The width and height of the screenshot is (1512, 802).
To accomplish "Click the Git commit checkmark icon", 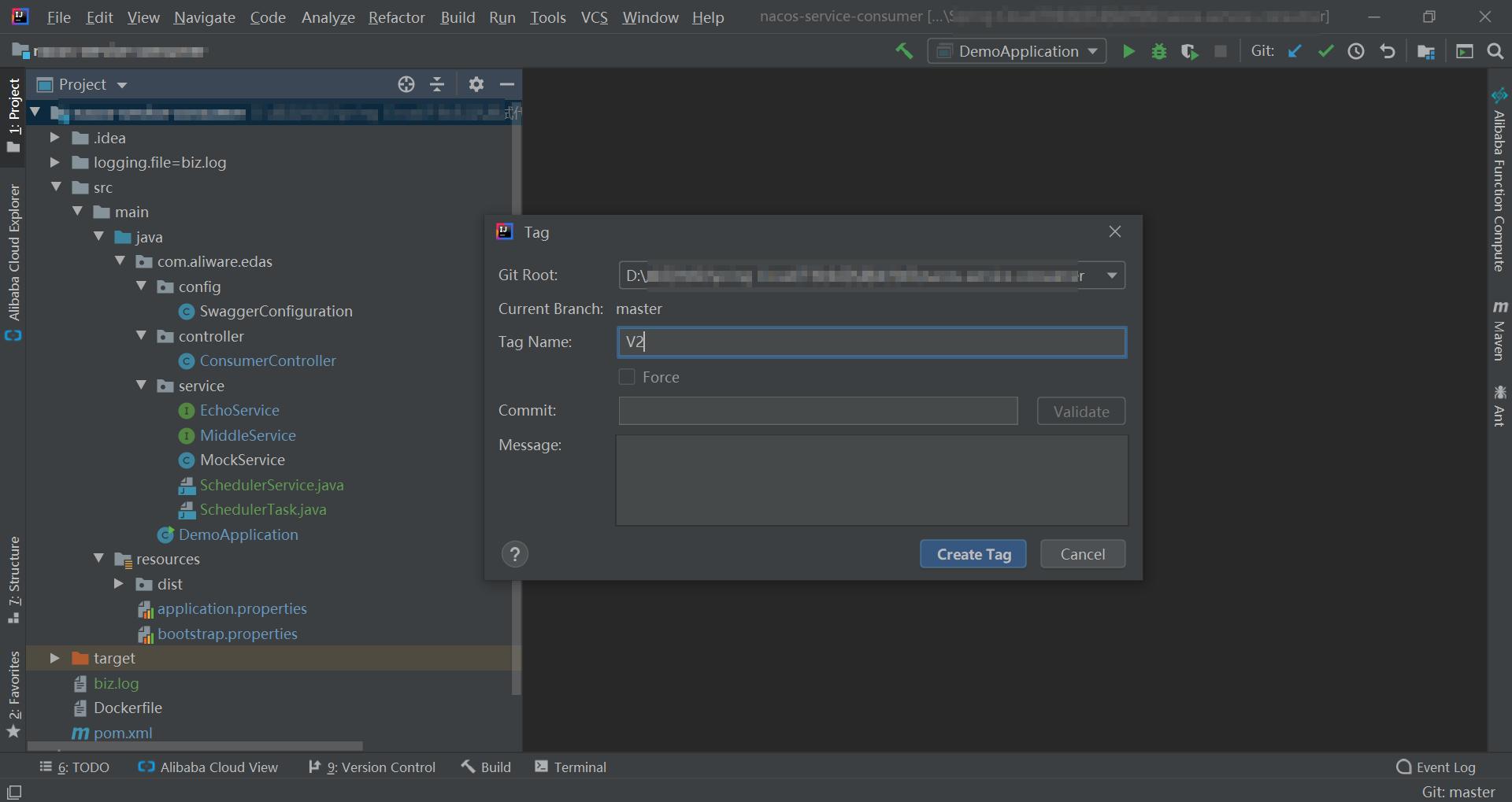I will (1325, 51).
